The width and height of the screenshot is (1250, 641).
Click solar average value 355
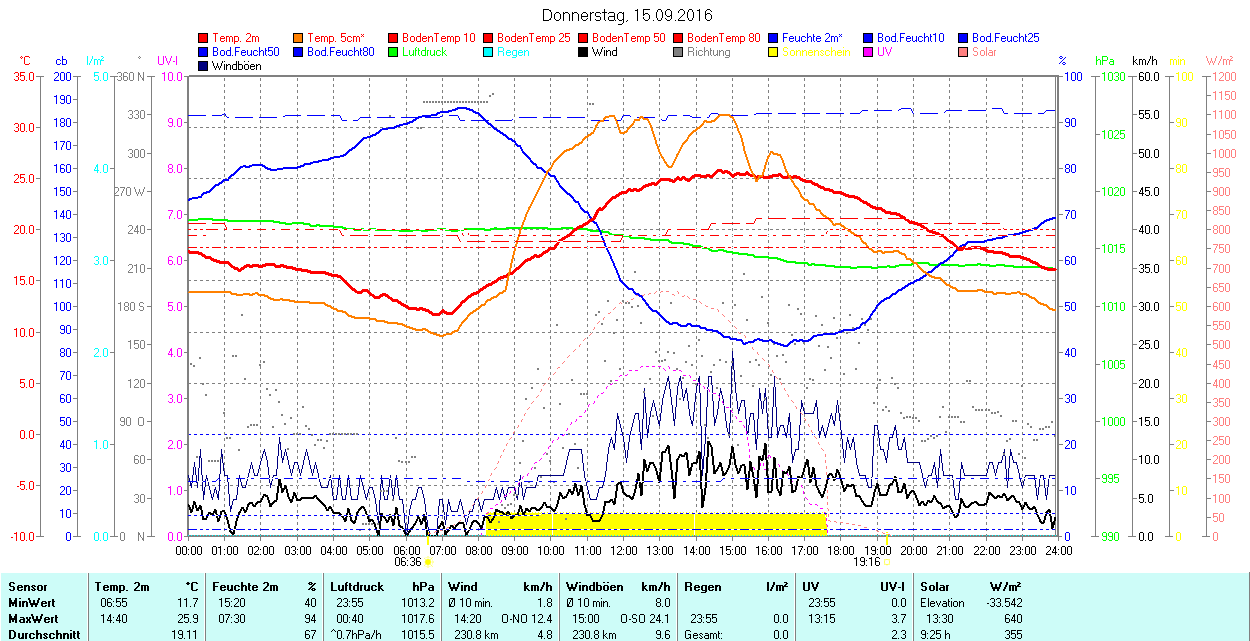1013,635
